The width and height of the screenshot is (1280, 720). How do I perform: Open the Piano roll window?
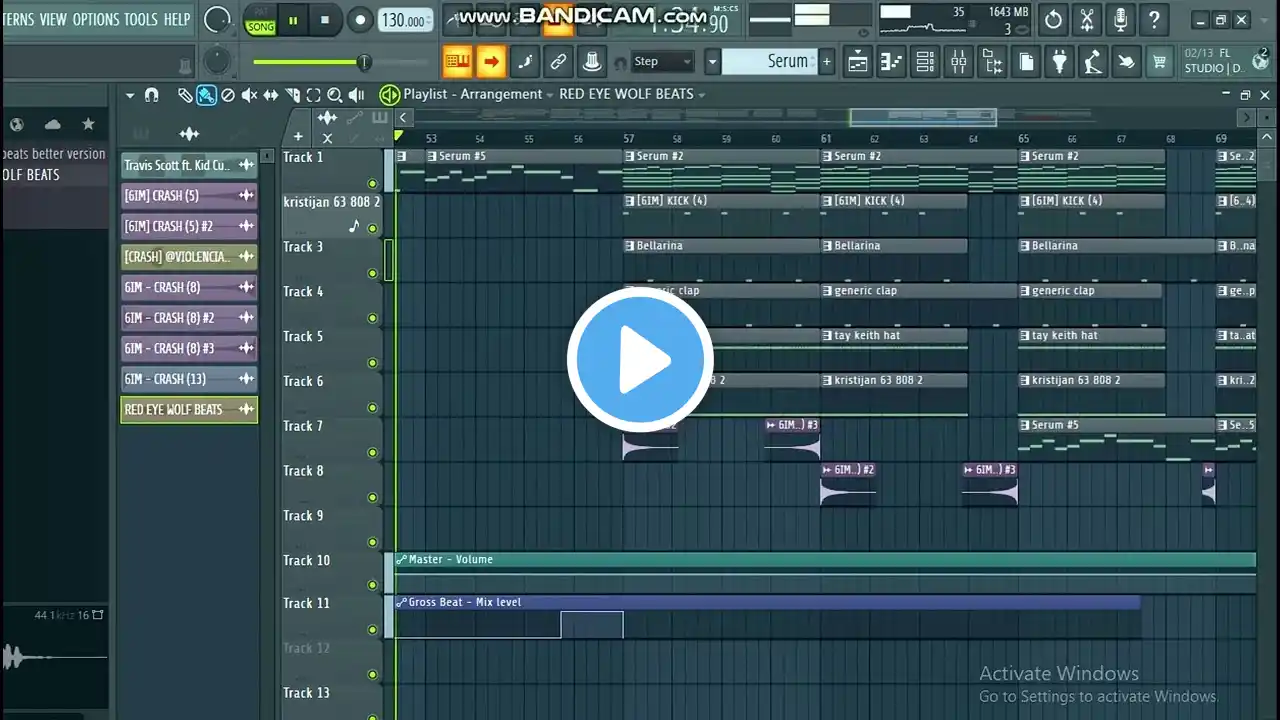point(891,62)
